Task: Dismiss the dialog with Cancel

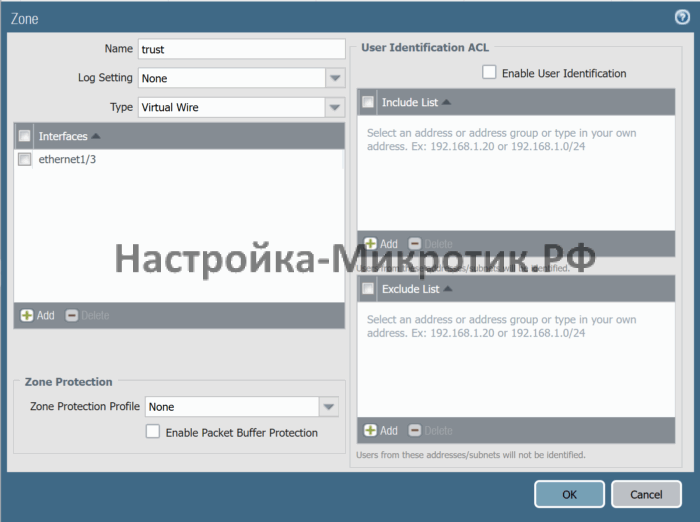Action: coord(646,494)
